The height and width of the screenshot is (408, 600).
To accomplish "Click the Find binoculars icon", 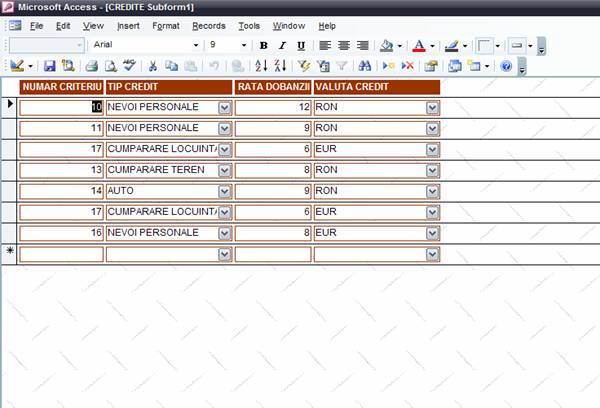I will click(x=365, y=66).
